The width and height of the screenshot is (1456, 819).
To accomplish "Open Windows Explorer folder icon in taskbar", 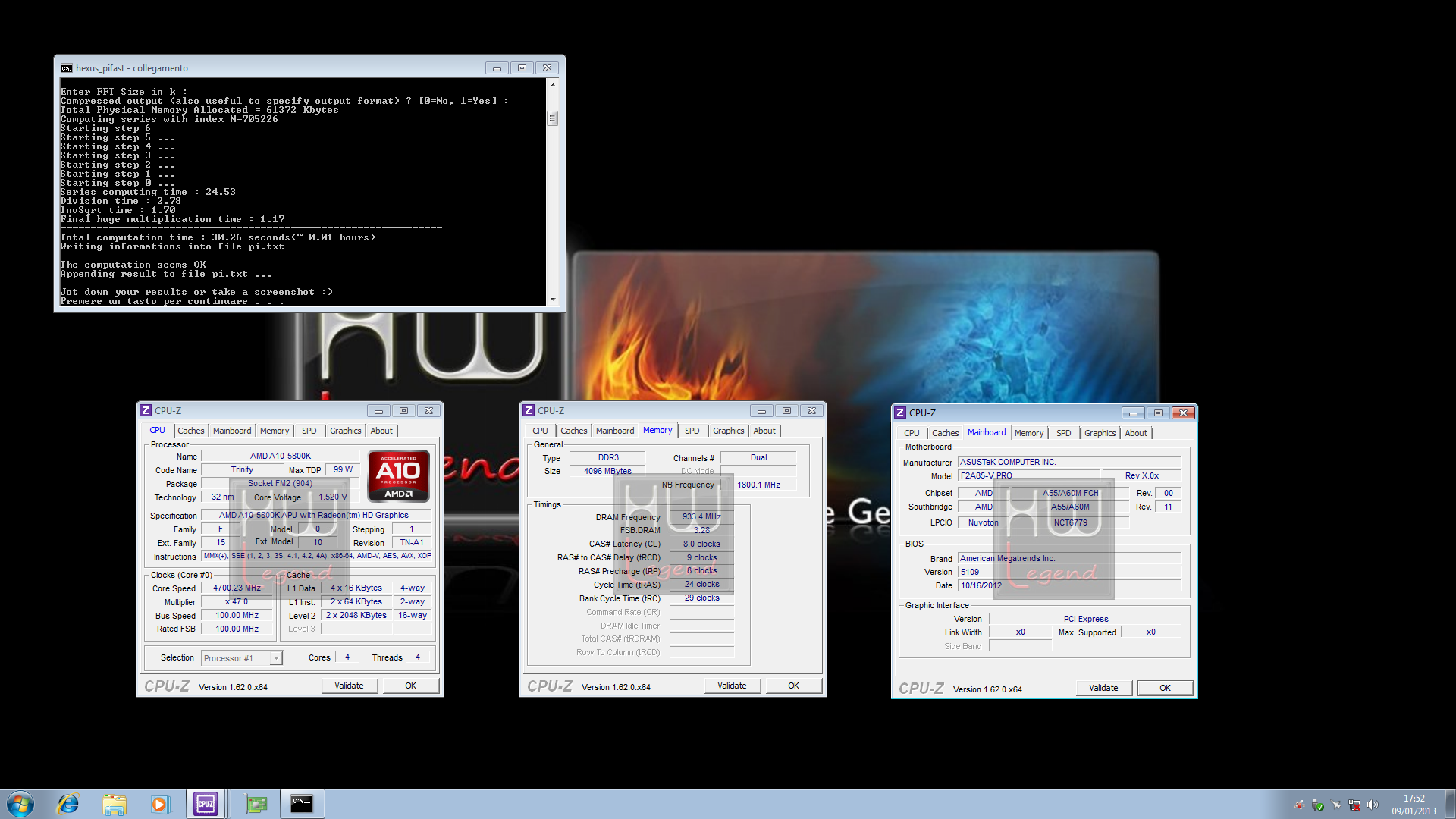I will point(115,804).
